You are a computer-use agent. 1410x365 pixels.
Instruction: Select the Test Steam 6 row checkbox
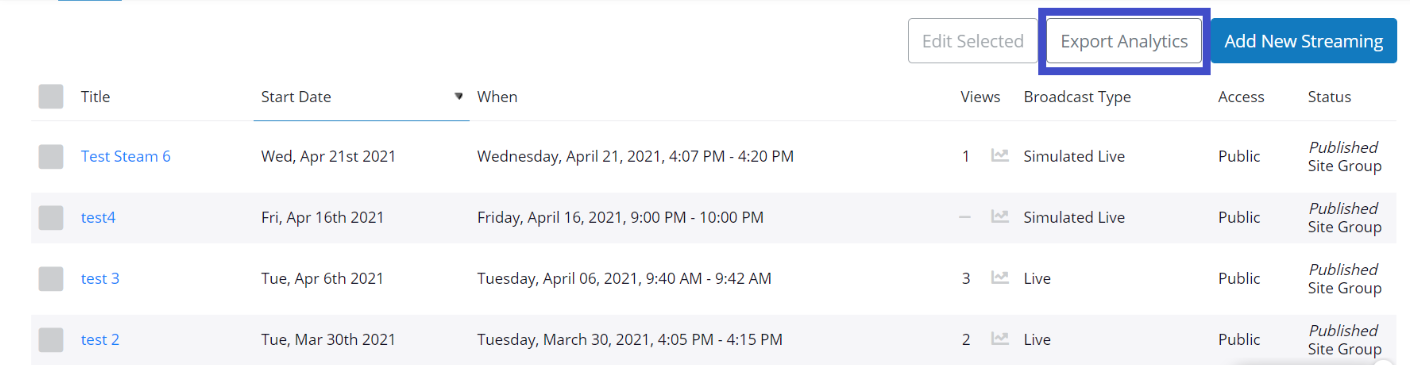click(51, 156)
